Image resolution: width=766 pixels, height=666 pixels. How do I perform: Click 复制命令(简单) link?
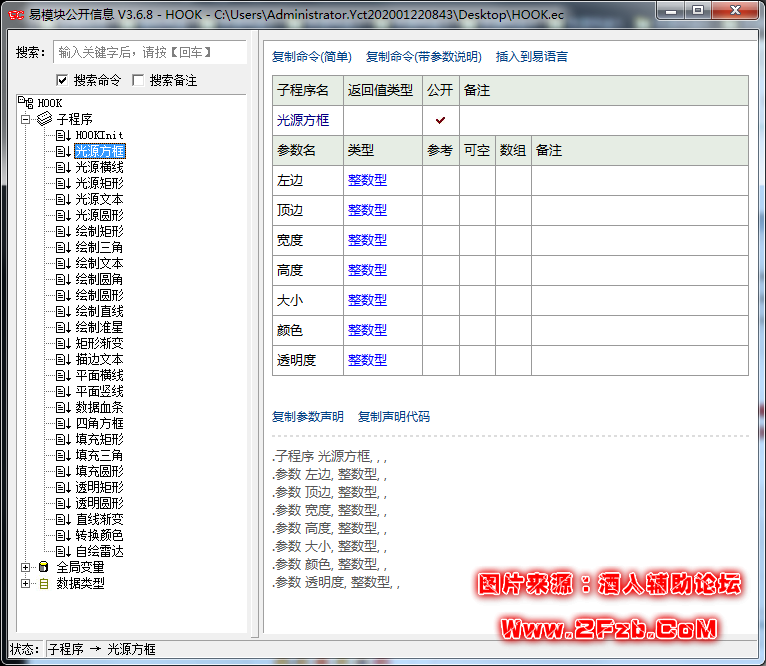312,57
